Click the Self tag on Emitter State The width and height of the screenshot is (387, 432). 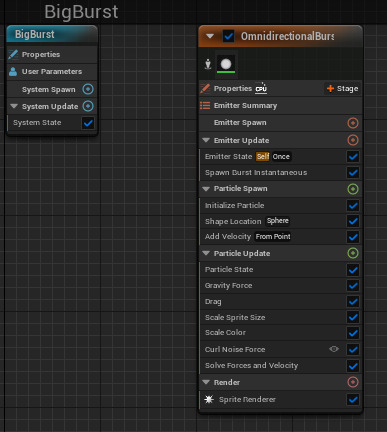(263, 156)
